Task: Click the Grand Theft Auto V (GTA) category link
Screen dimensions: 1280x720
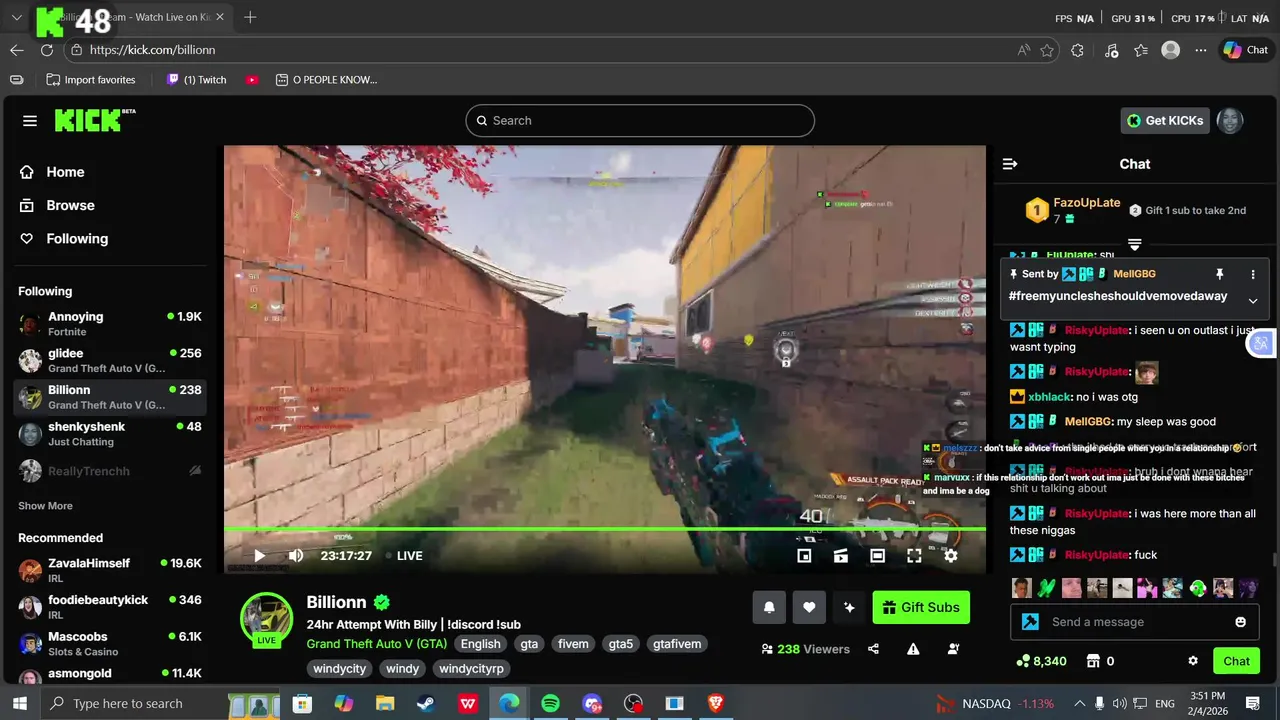Action: pyautogui.click(x=377, y=644)
